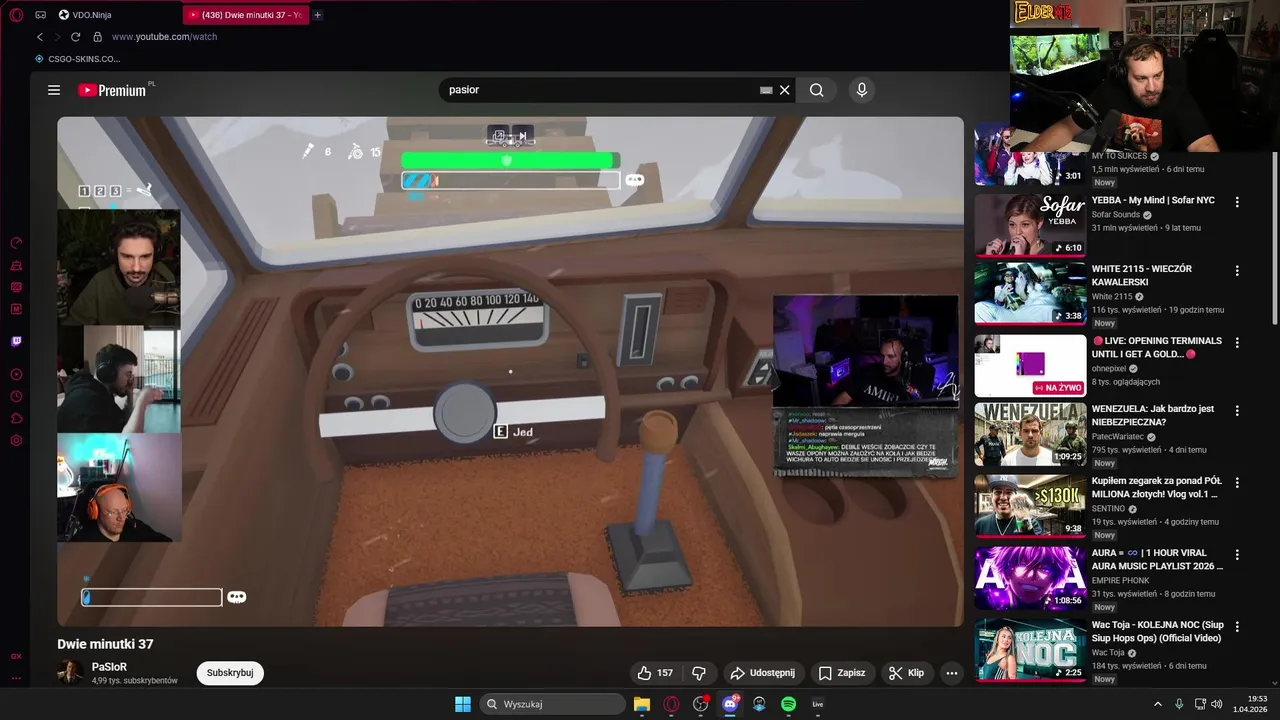This screenshot has height=720, width=1280.
Task: Go back with the browser back arrow
Action: click(x=40, y=37)
